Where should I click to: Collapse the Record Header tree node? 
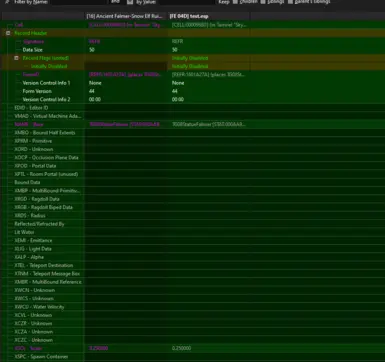(8, 33)
